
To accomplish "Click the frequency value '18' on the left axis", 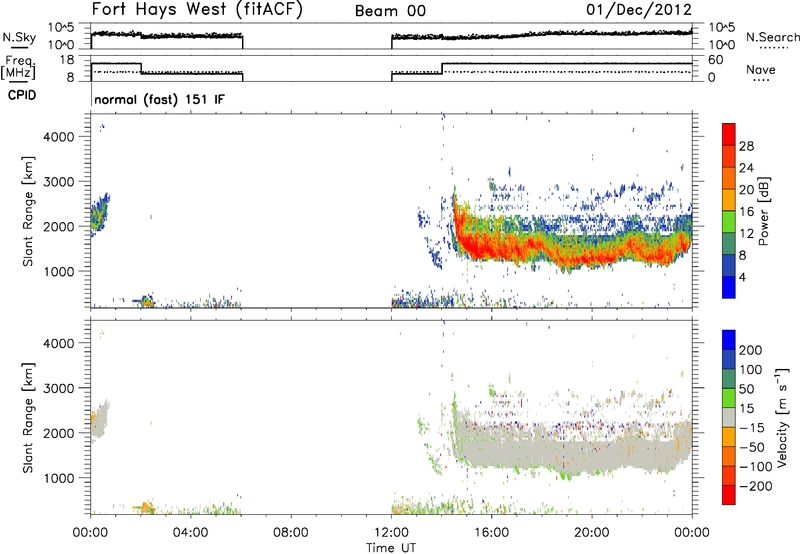I will pyautogui.click(x=67, y=60).
